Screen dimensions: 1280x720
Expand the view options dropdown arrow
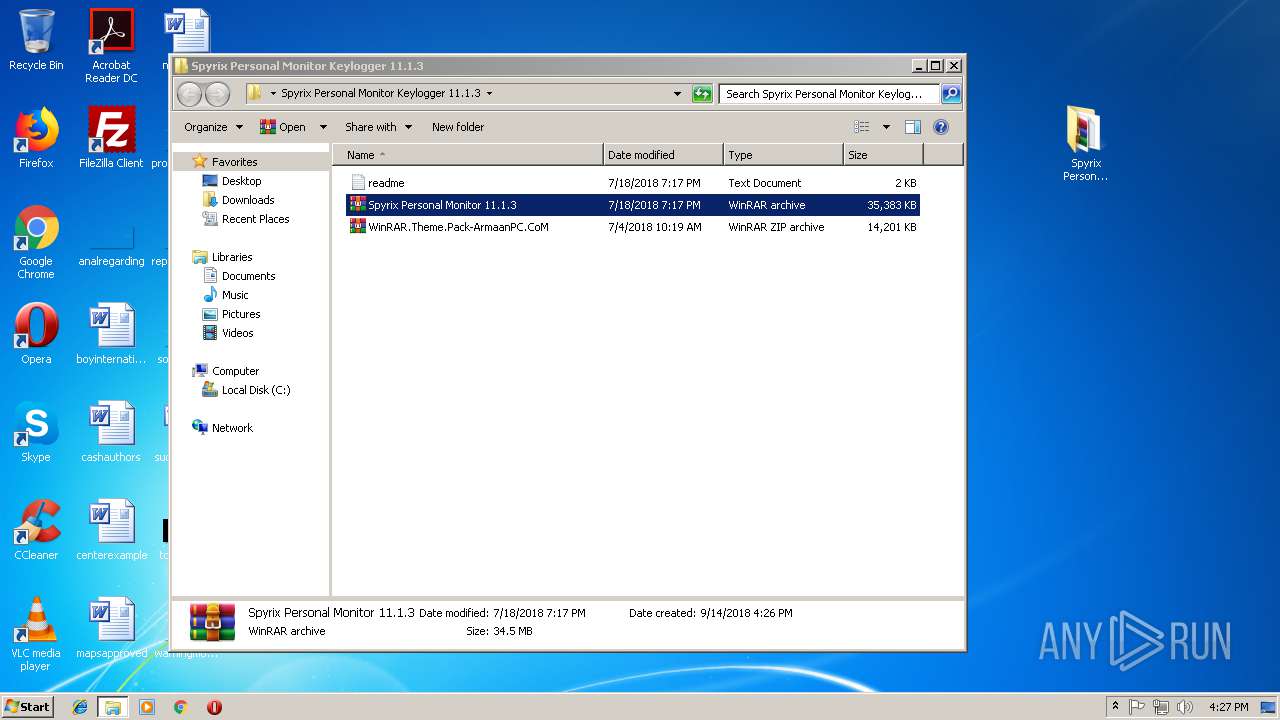pos(886,127)
